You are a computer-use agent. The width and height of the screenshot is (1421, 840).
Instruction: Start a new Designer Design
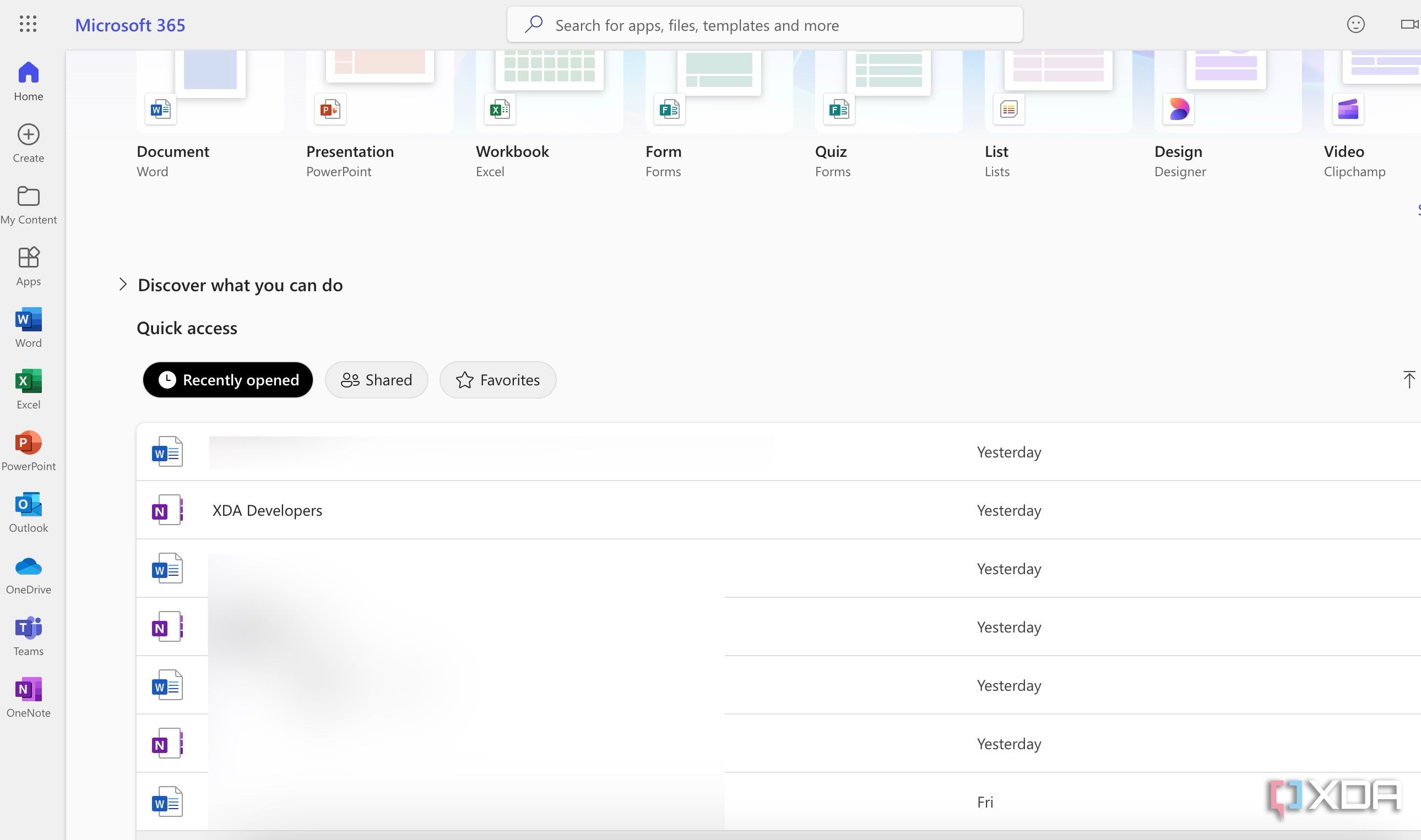click(1227, 91)
